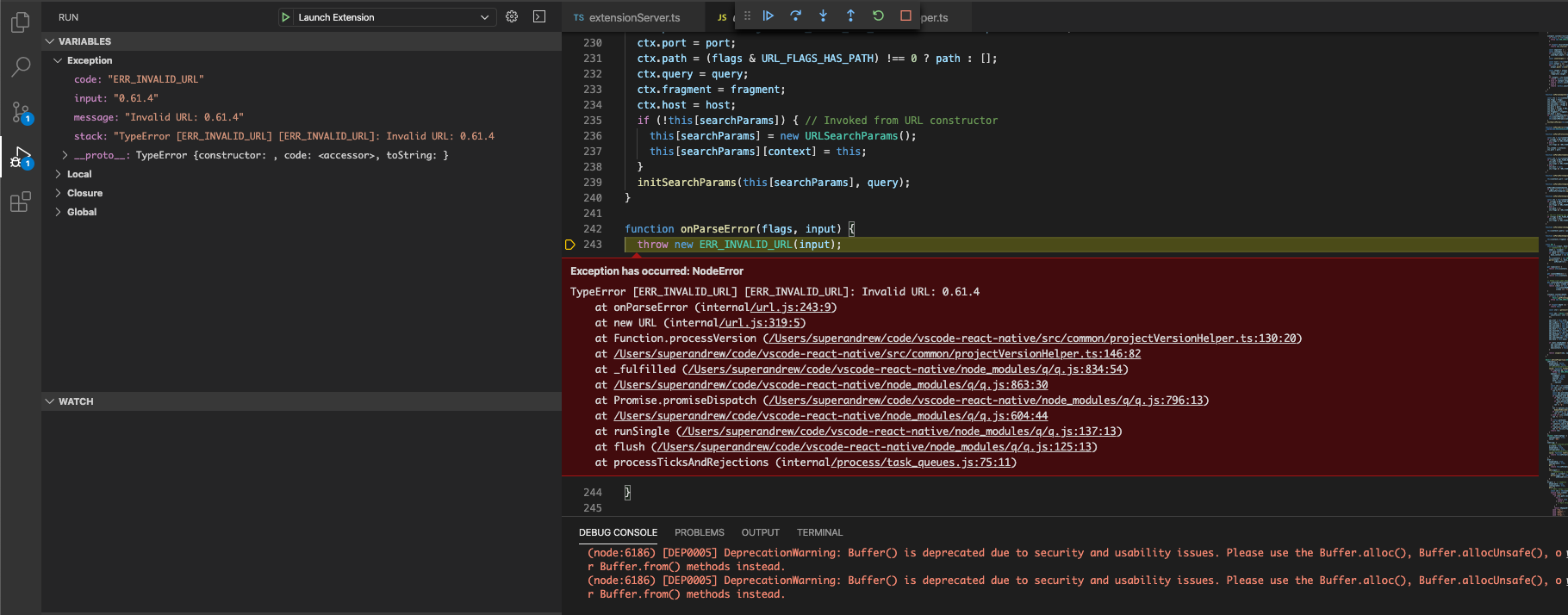Open q.js:796:13 promiseDispatch link
The image size is (1568, 615).
(986, 401)
